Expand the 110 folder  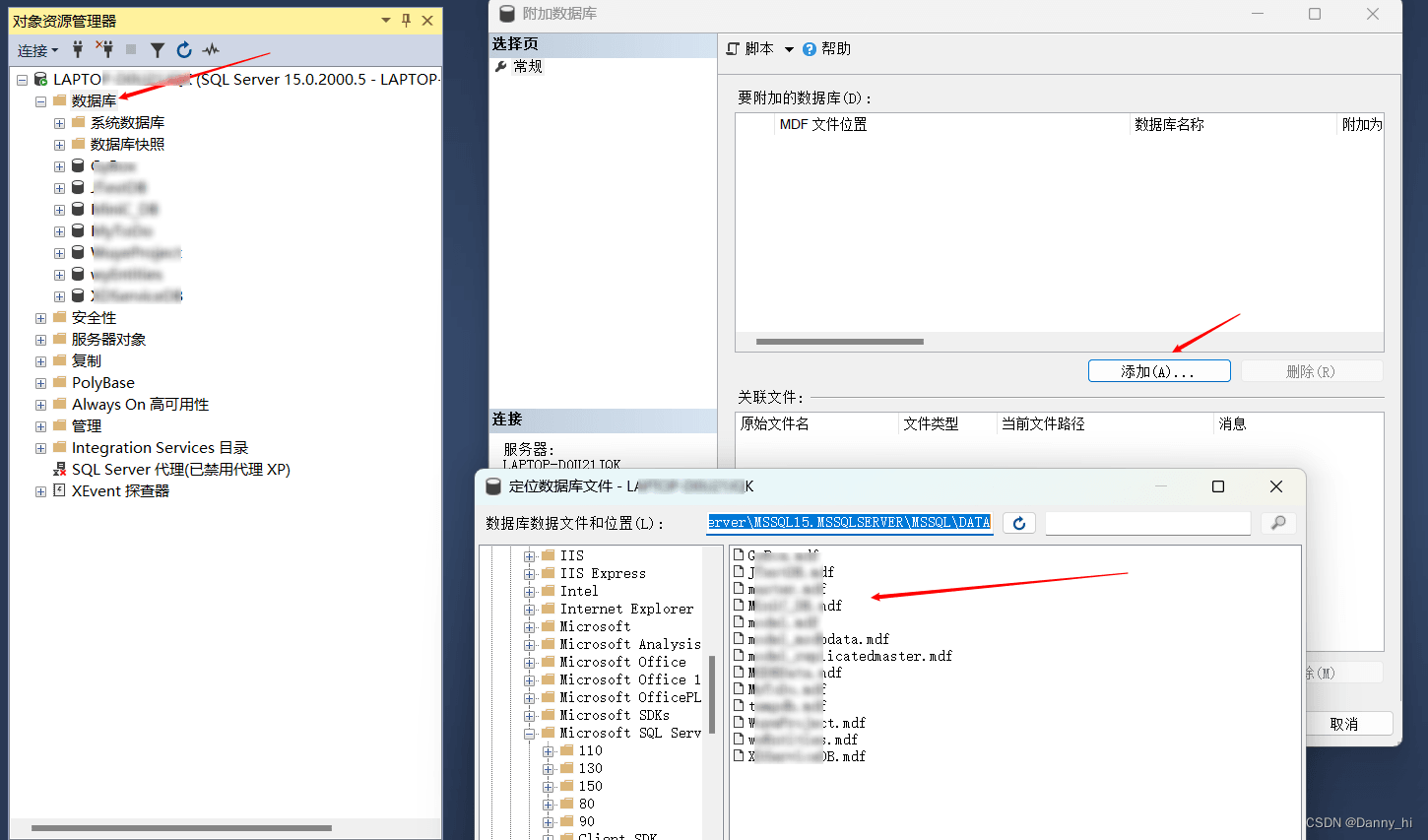click(549, 751)
